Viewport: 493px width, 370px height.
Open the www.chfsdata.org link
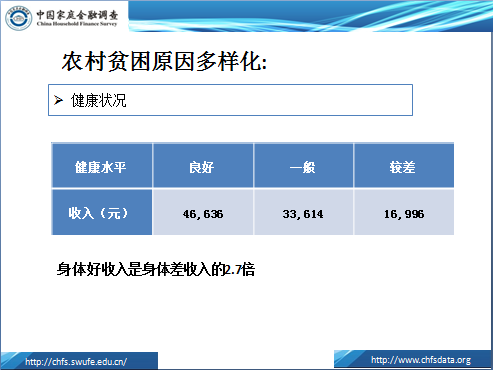pos(421,360)
